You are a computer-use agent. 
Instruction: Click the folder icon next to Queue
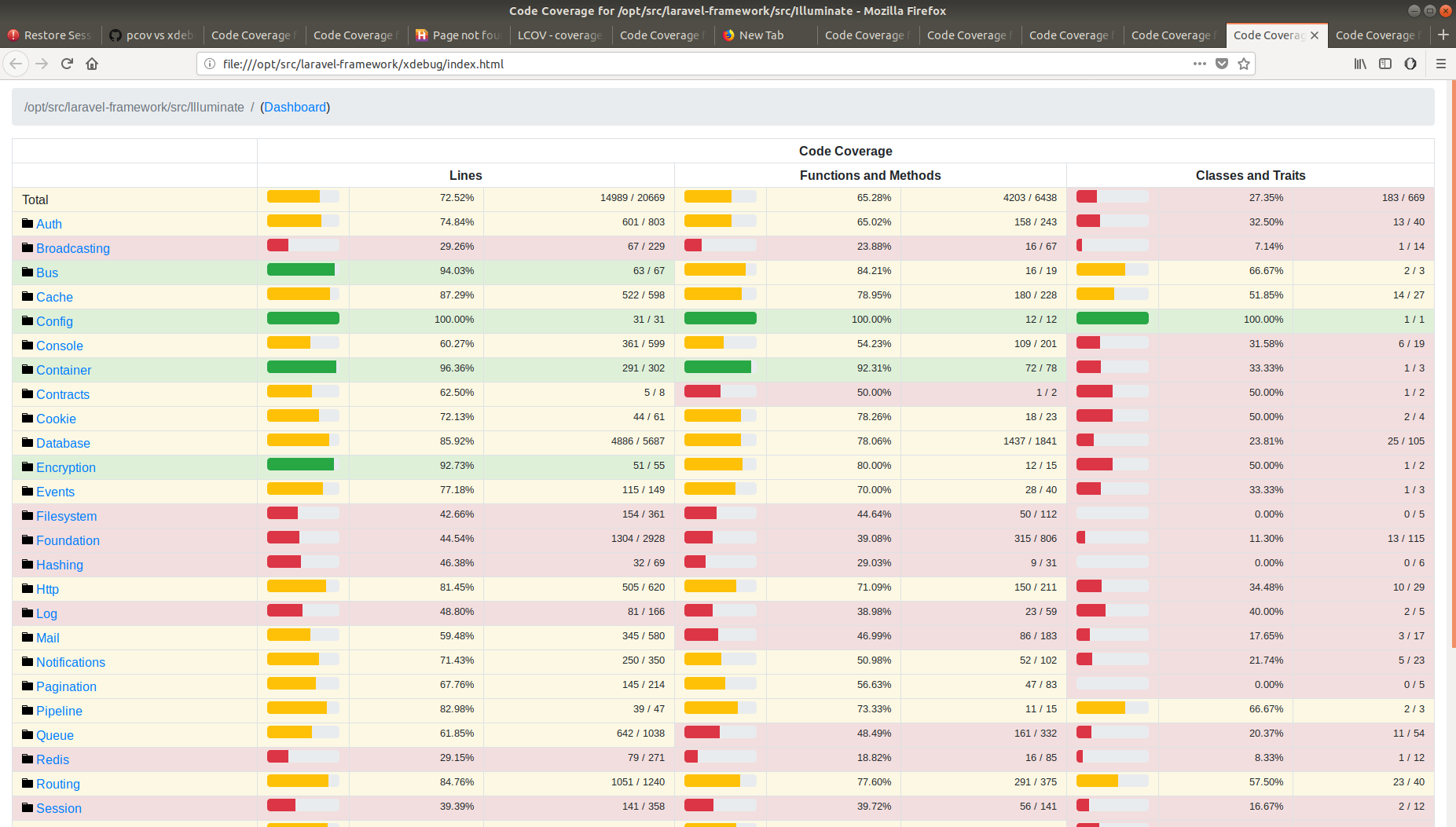(x=28, y=734)
